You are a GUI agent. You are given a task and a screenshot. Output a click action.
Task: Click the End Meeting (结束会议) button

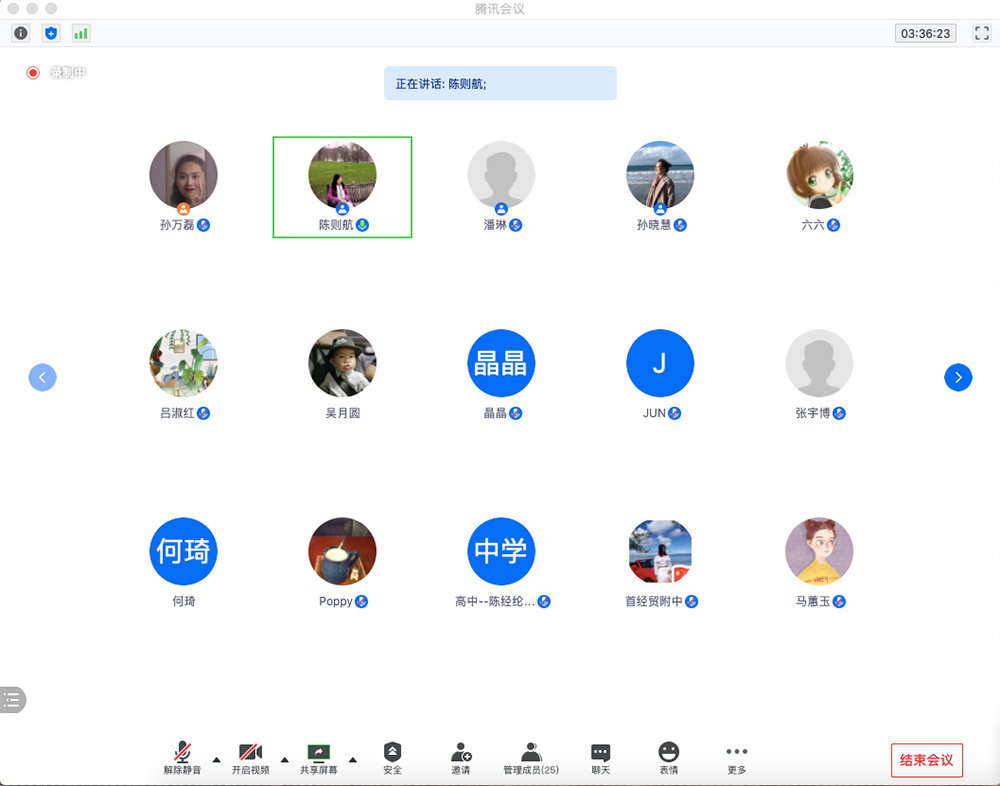(927, 760)
